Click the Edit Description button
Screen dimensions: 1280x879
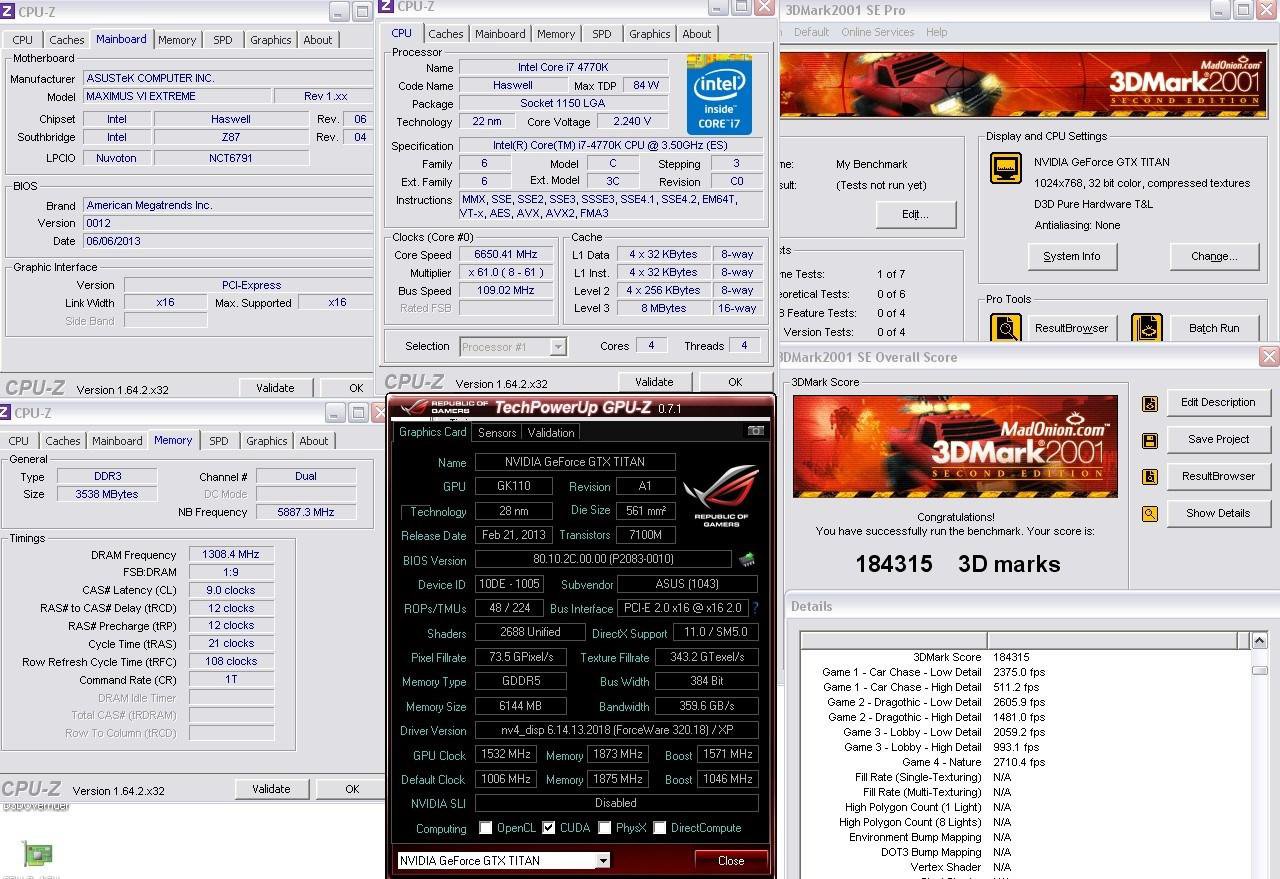click(1218, 402)
